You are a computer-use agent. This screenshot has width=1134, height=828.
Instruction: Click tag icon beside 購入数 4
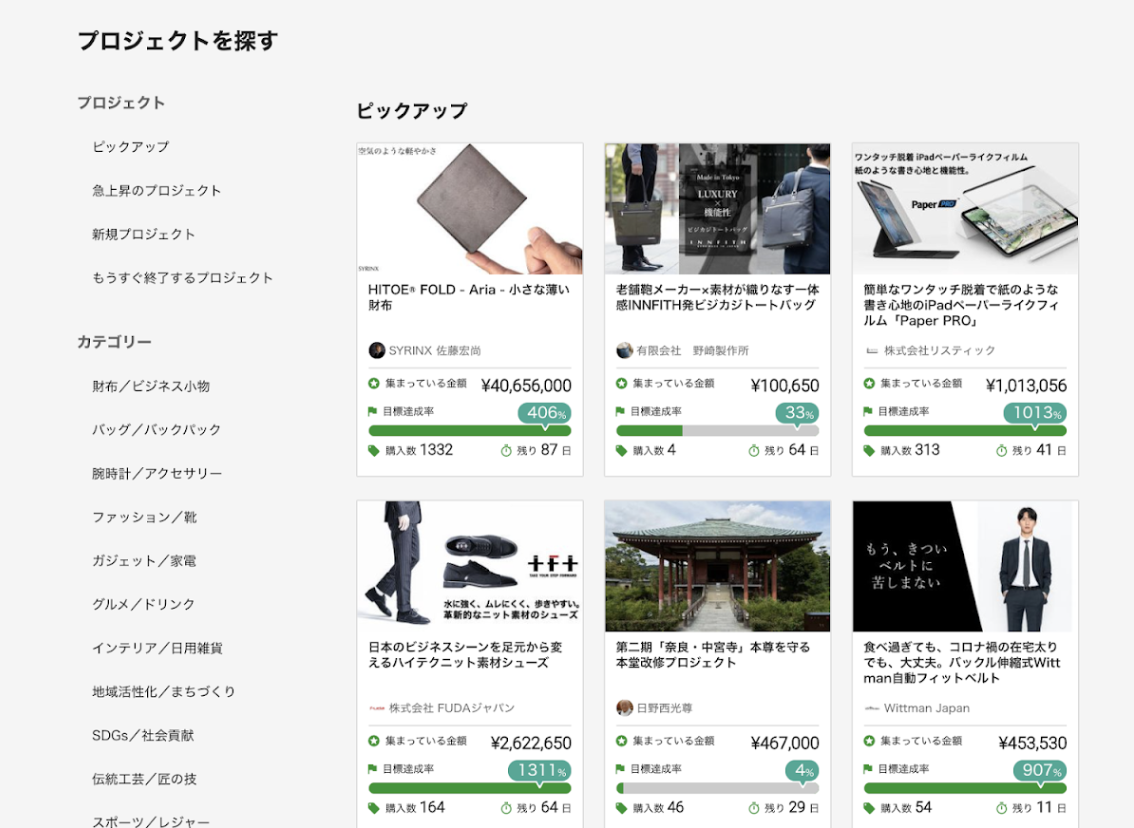coord(621,451)
